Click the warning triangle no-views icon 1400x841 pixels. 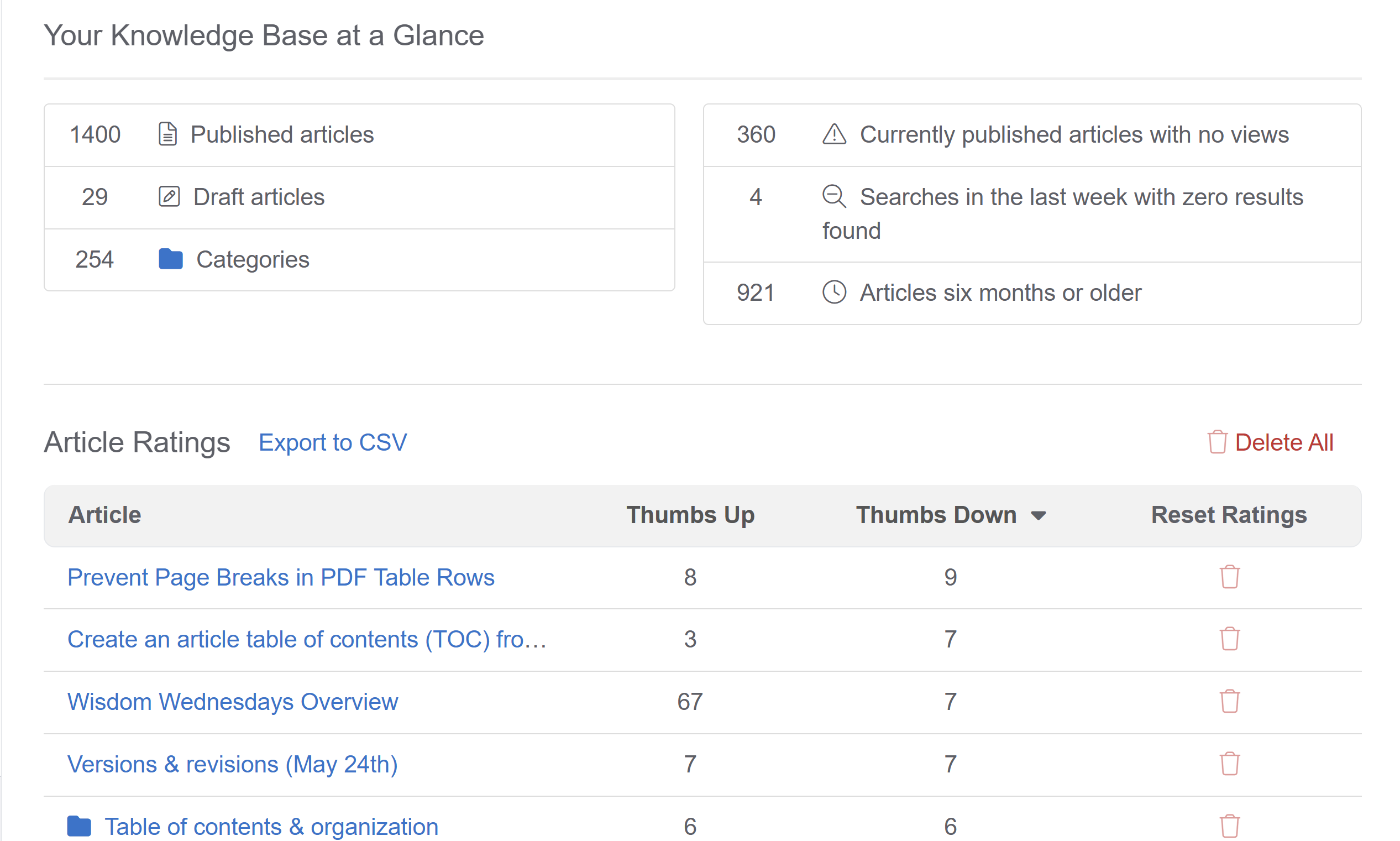tap(833, 134)
